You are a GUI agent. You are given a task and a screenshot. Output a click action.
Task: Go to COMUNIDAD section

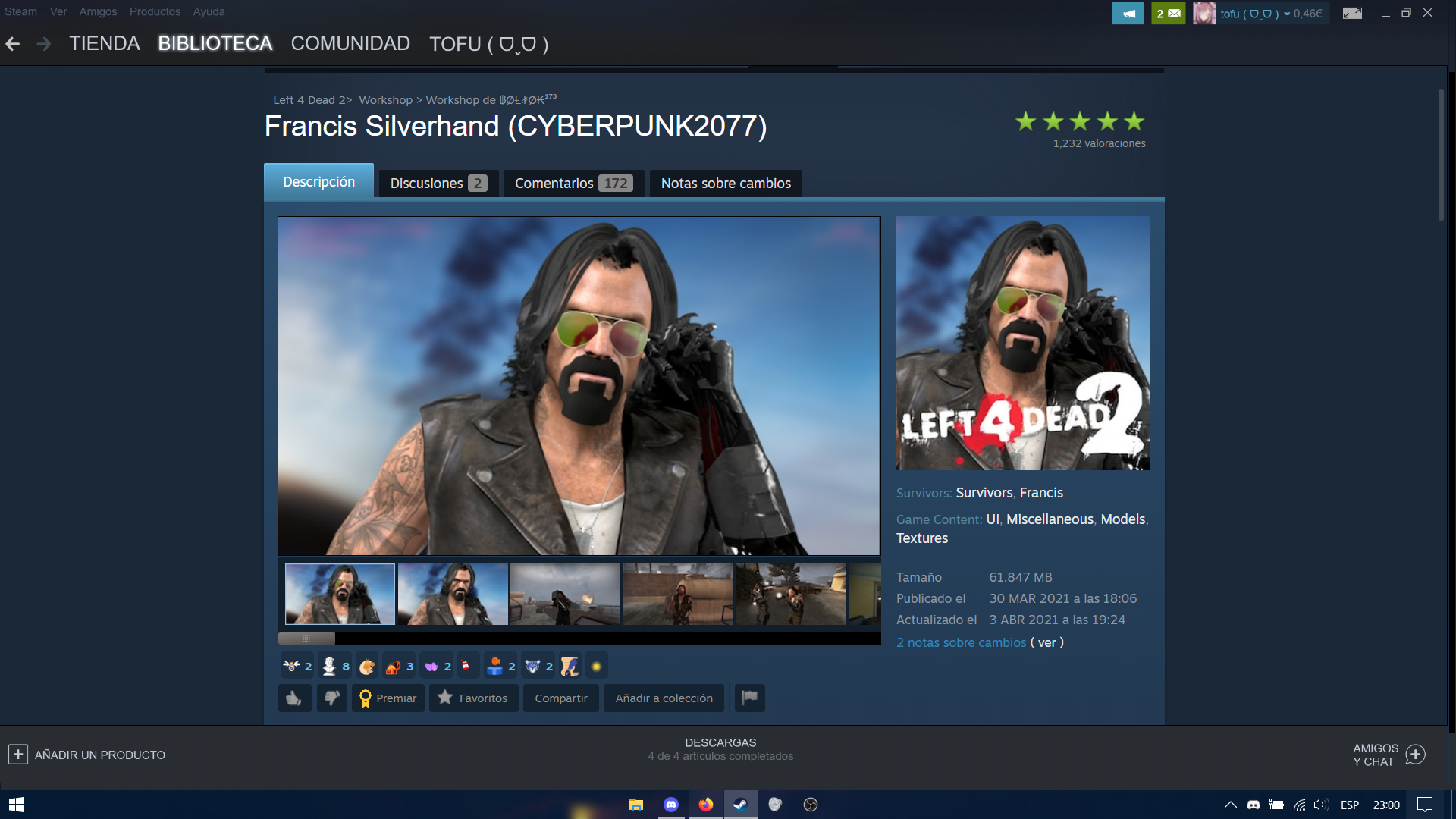(x=350, y=43)
